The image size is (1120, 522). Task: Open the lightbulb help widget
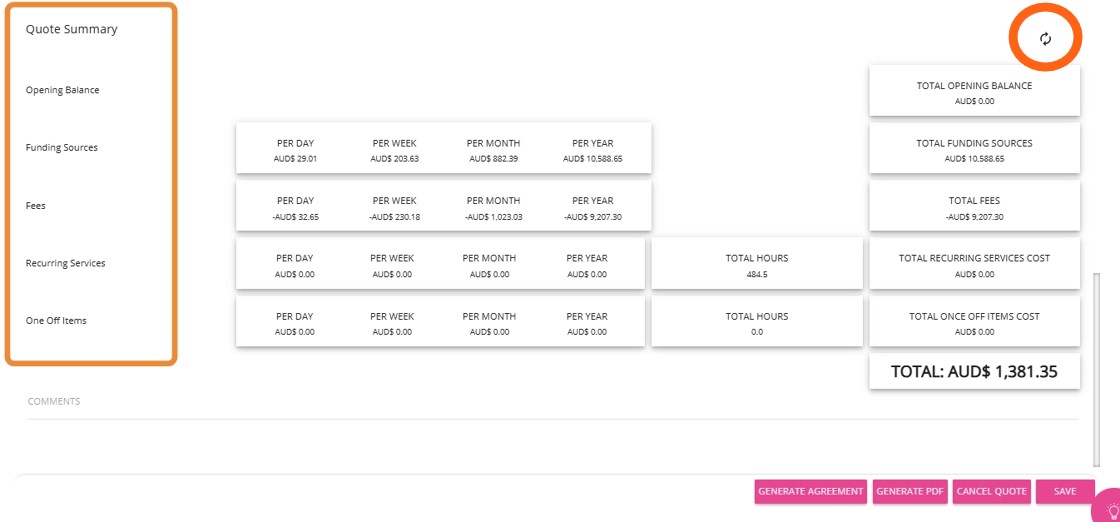[1109, 509]
